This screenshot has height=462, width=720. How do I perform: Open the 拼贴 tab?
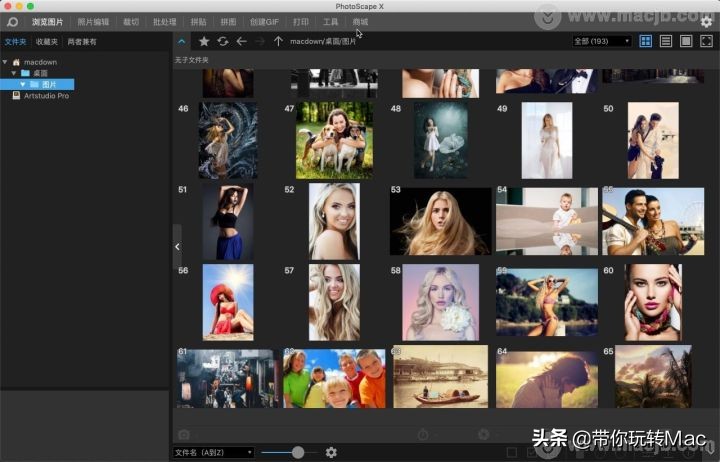(198, 22)
